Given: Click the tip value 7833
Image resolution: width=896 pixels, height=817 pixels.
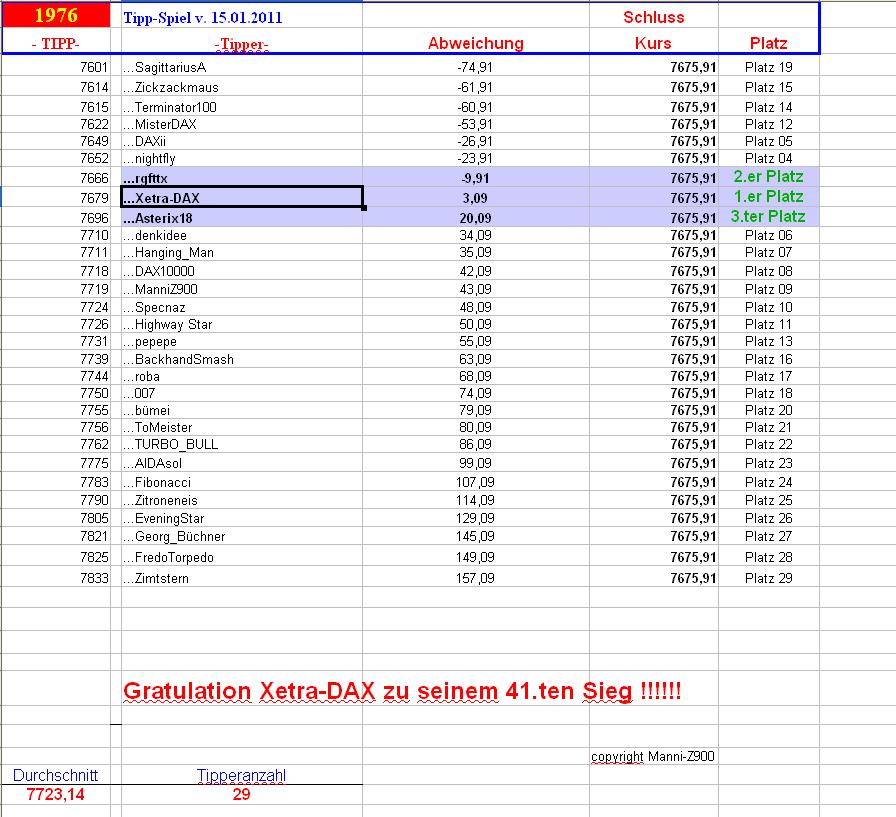Looking at the screenshot, I should [x=94, y=579].
